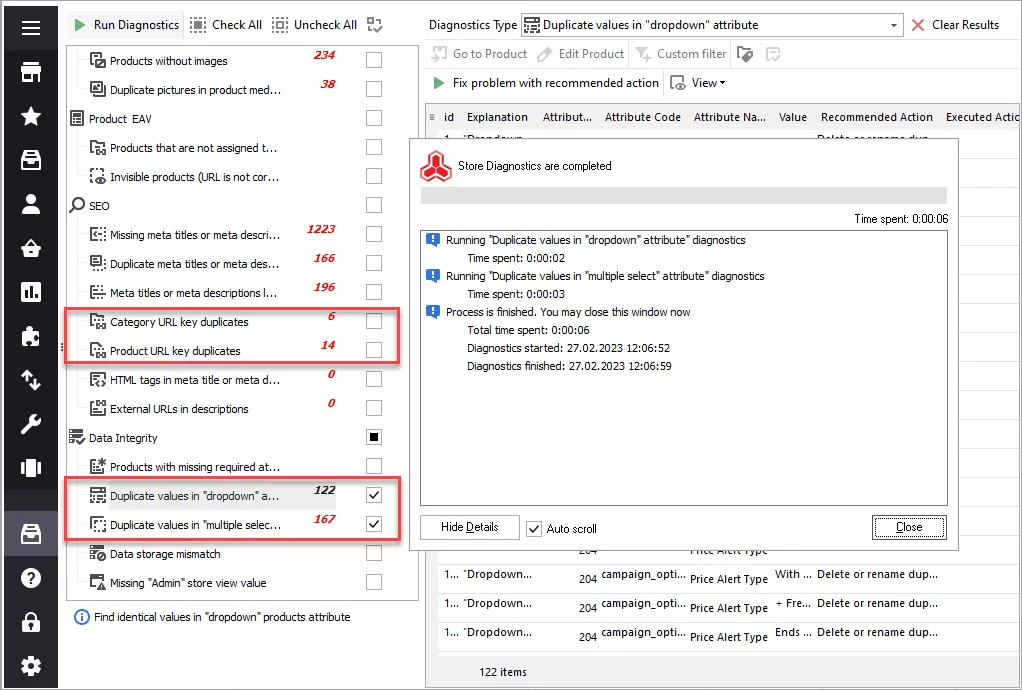The height and width of the screenshot is (690, 1022).
Task: Click the Recommended Action column header
Action: [877, 117]
